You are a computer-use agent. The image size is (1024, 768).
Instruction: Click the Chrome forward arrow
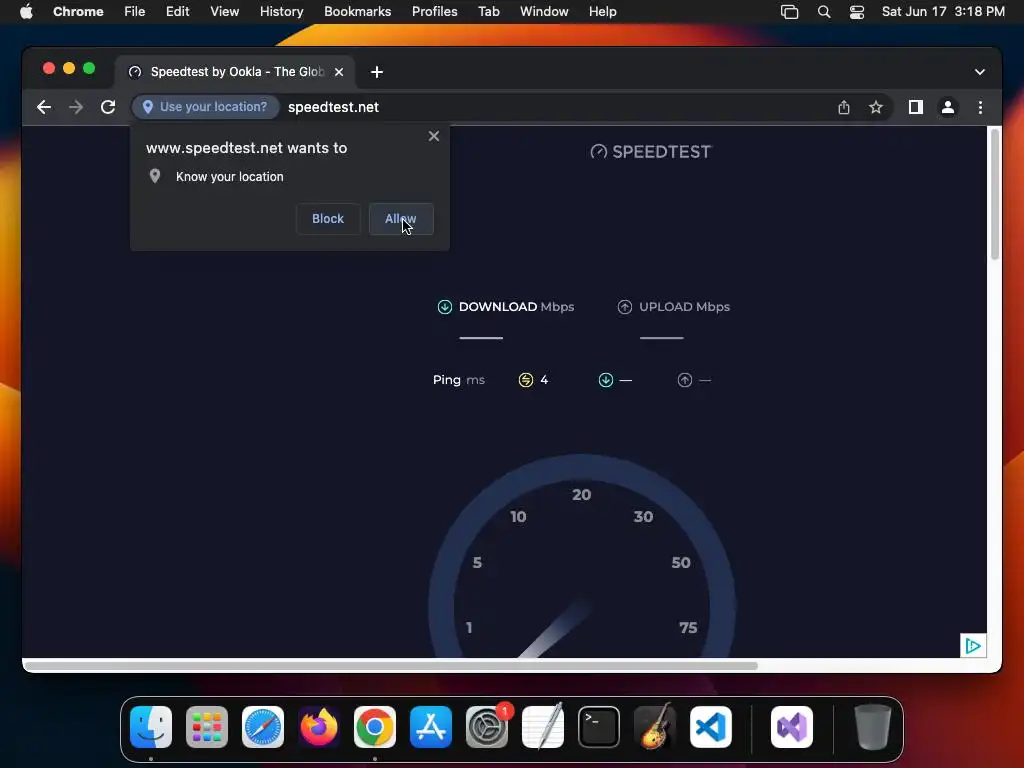click(x=76, y=107)
